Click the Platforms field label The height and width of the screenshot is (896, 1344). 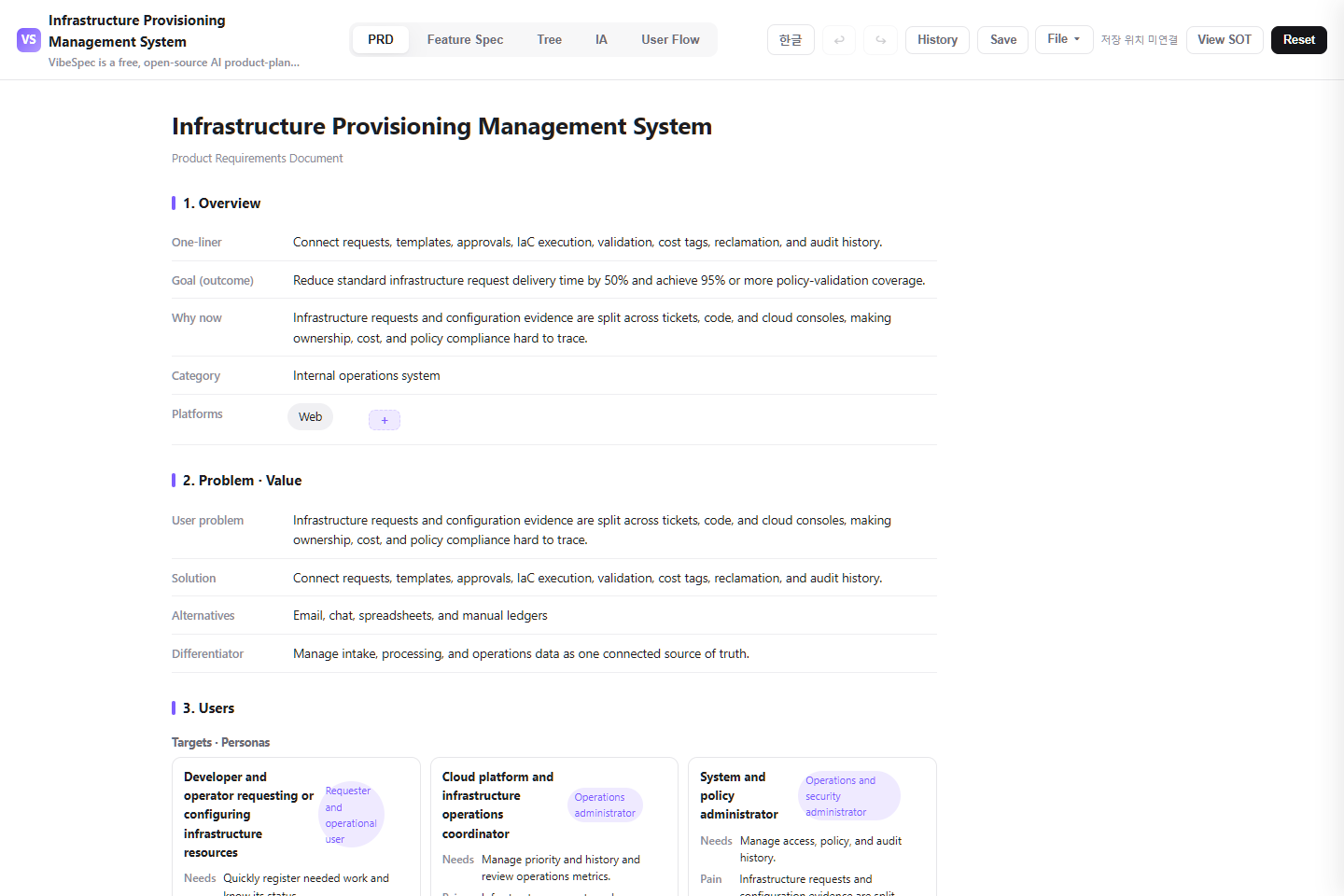(x=197, y=414)
